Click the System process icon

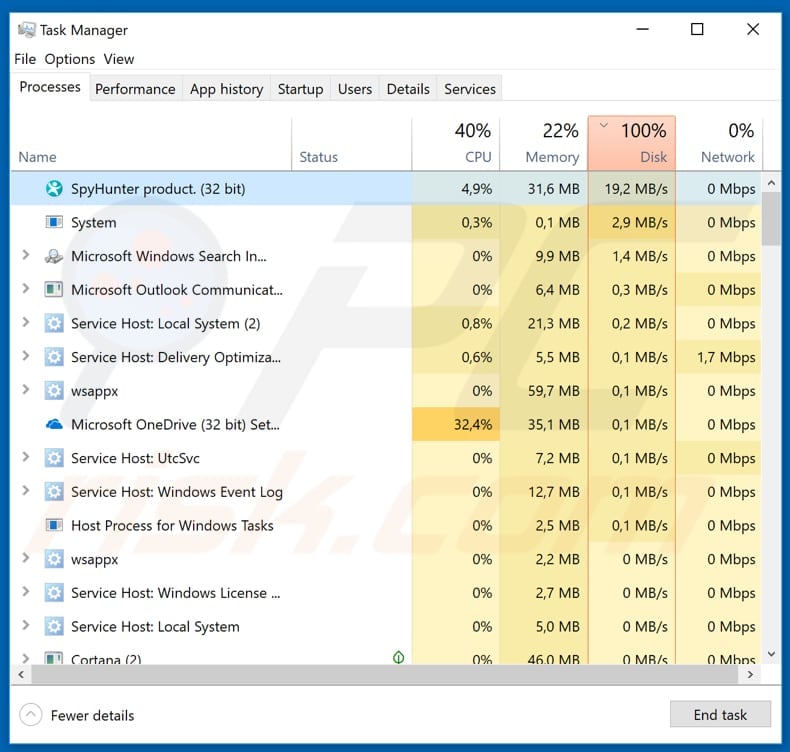(54, 222)
